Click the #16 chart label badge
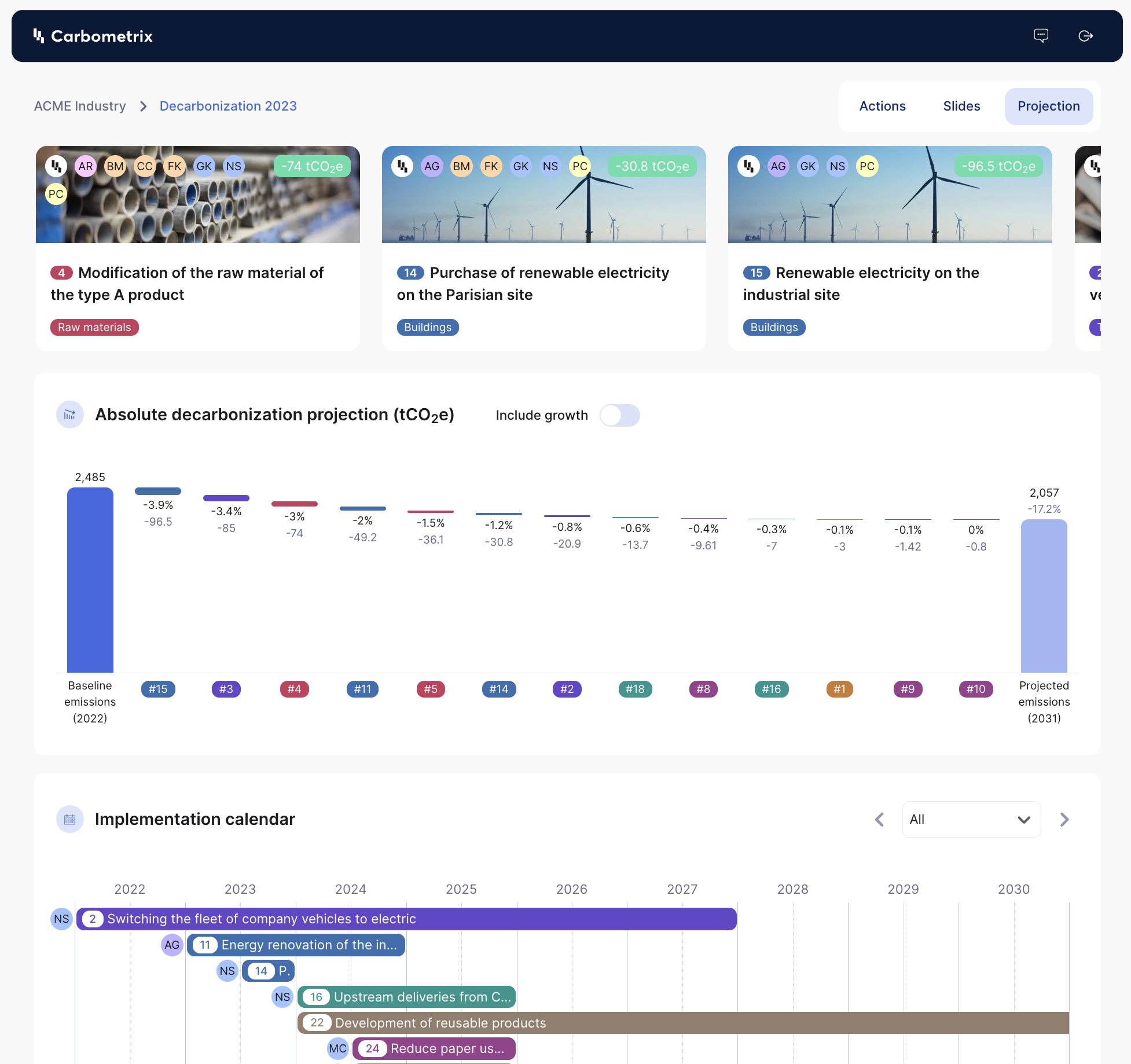 (x=772, y=689)
